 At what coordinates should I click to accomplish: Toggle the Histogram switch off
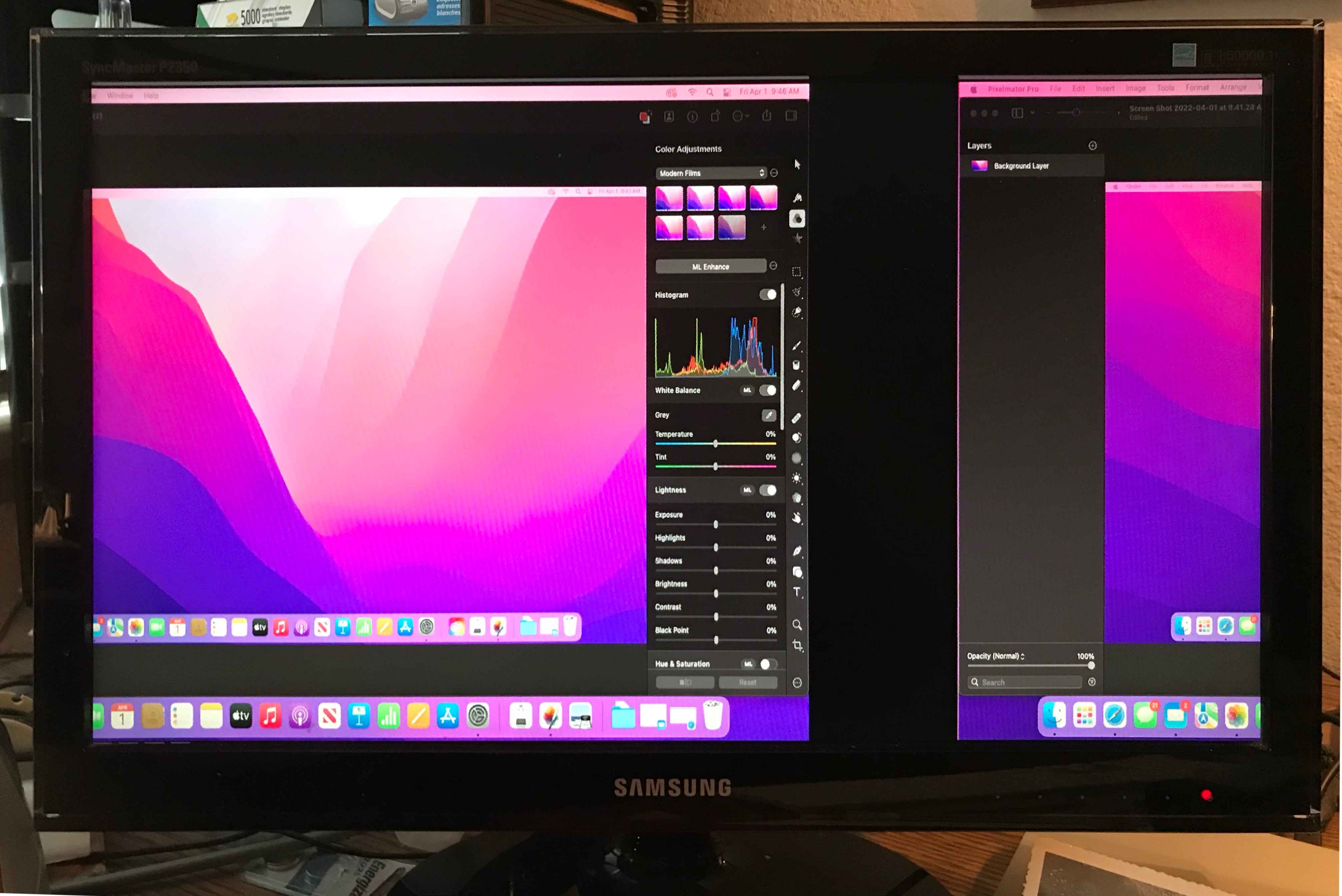pos(768,294)
